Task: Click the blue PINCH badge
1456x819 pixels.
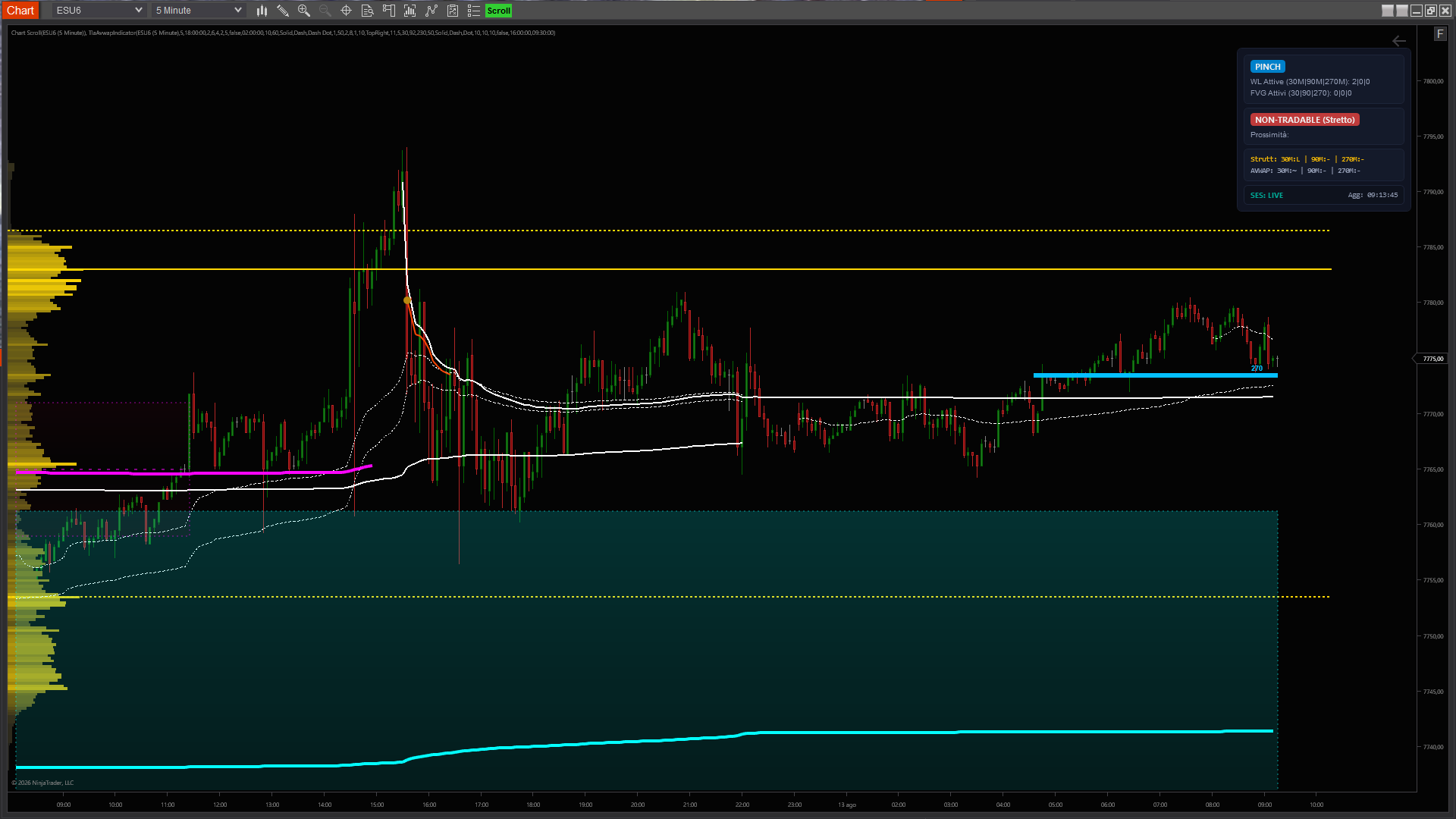Action: [x=1268, y=67]
